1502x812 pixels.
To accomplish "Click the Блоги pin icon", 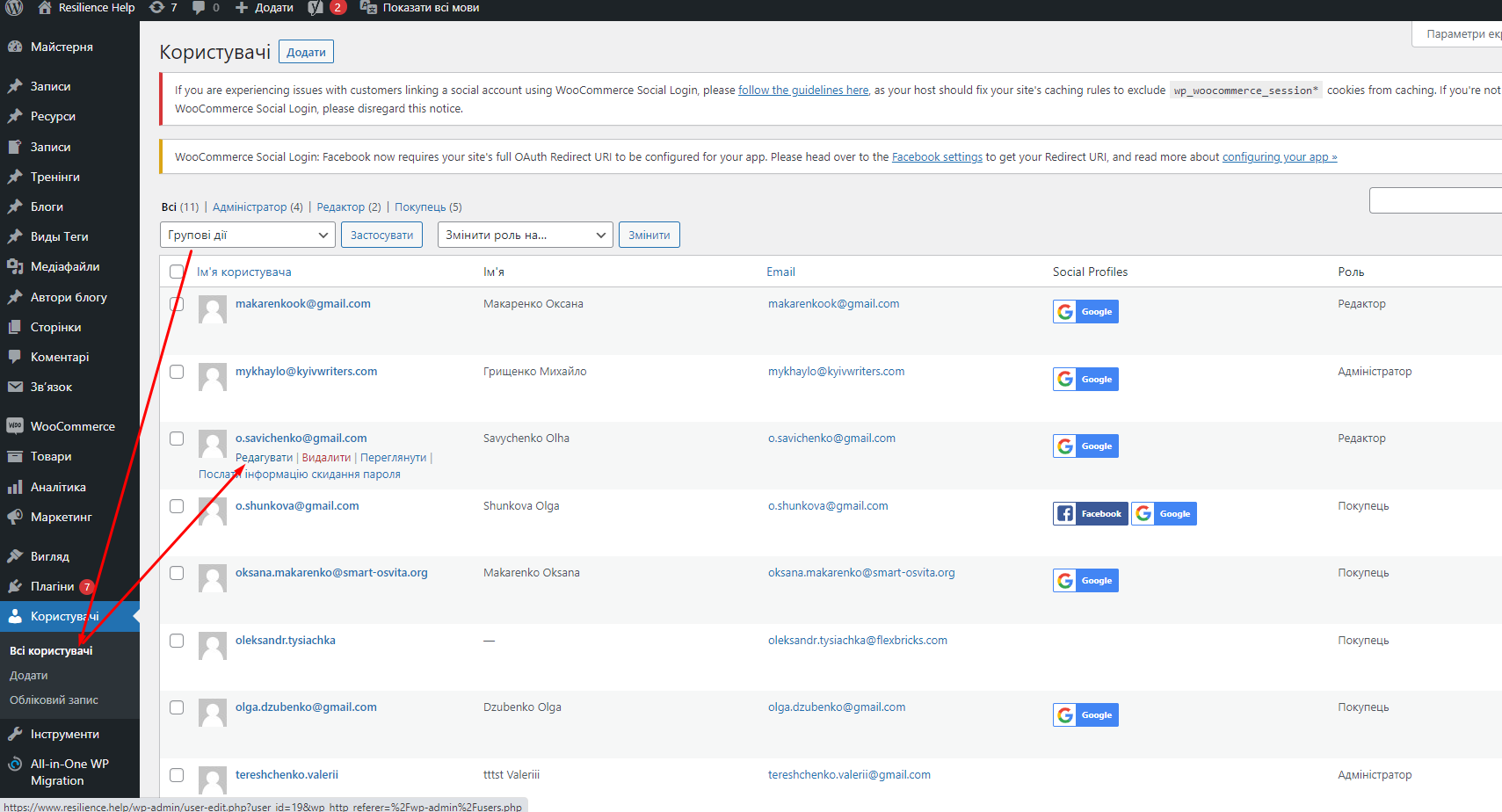I will [x=15, y=207].
